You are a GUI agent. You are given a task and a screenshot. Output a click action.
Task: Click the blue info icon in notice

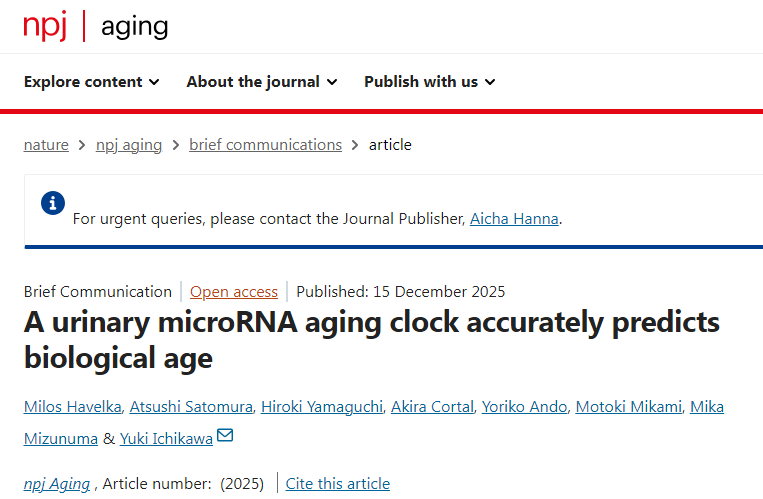[53, 203]
